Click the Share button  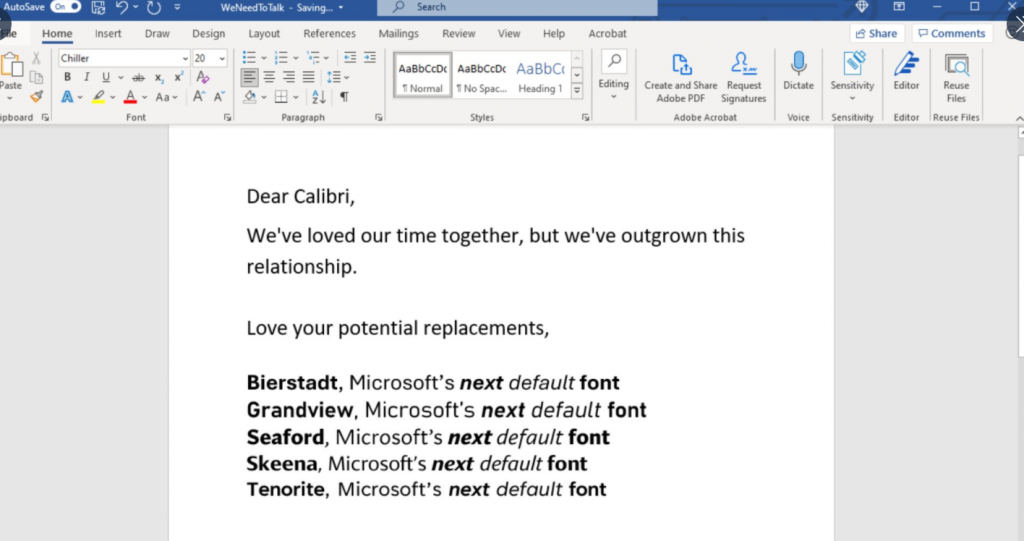(x=876, y=33)
